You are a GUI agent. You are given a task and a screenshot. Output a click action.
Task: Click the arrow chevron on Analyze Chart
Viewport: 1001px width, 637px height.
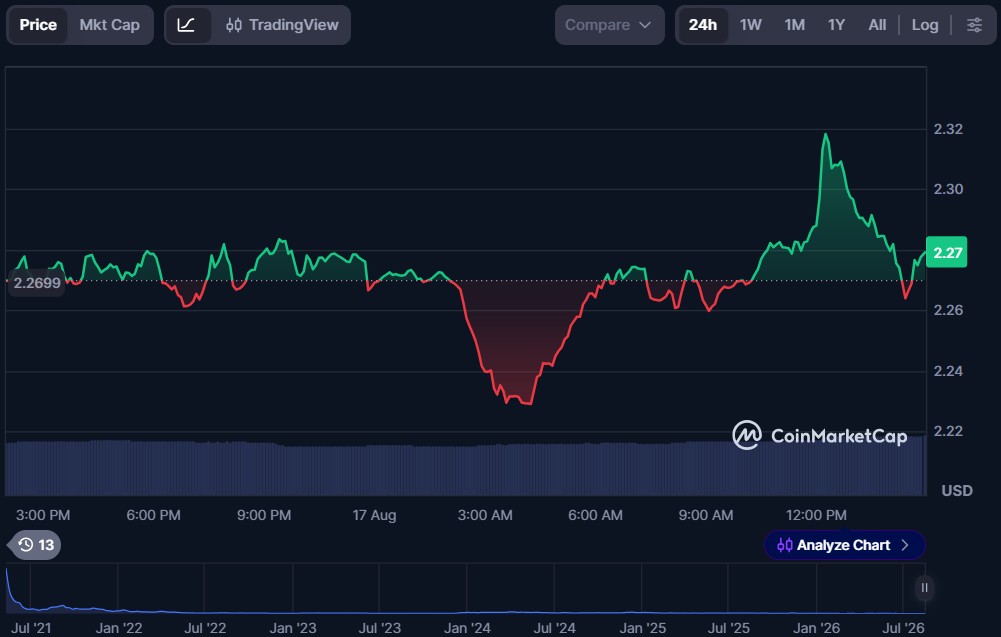tap(905, 545)
